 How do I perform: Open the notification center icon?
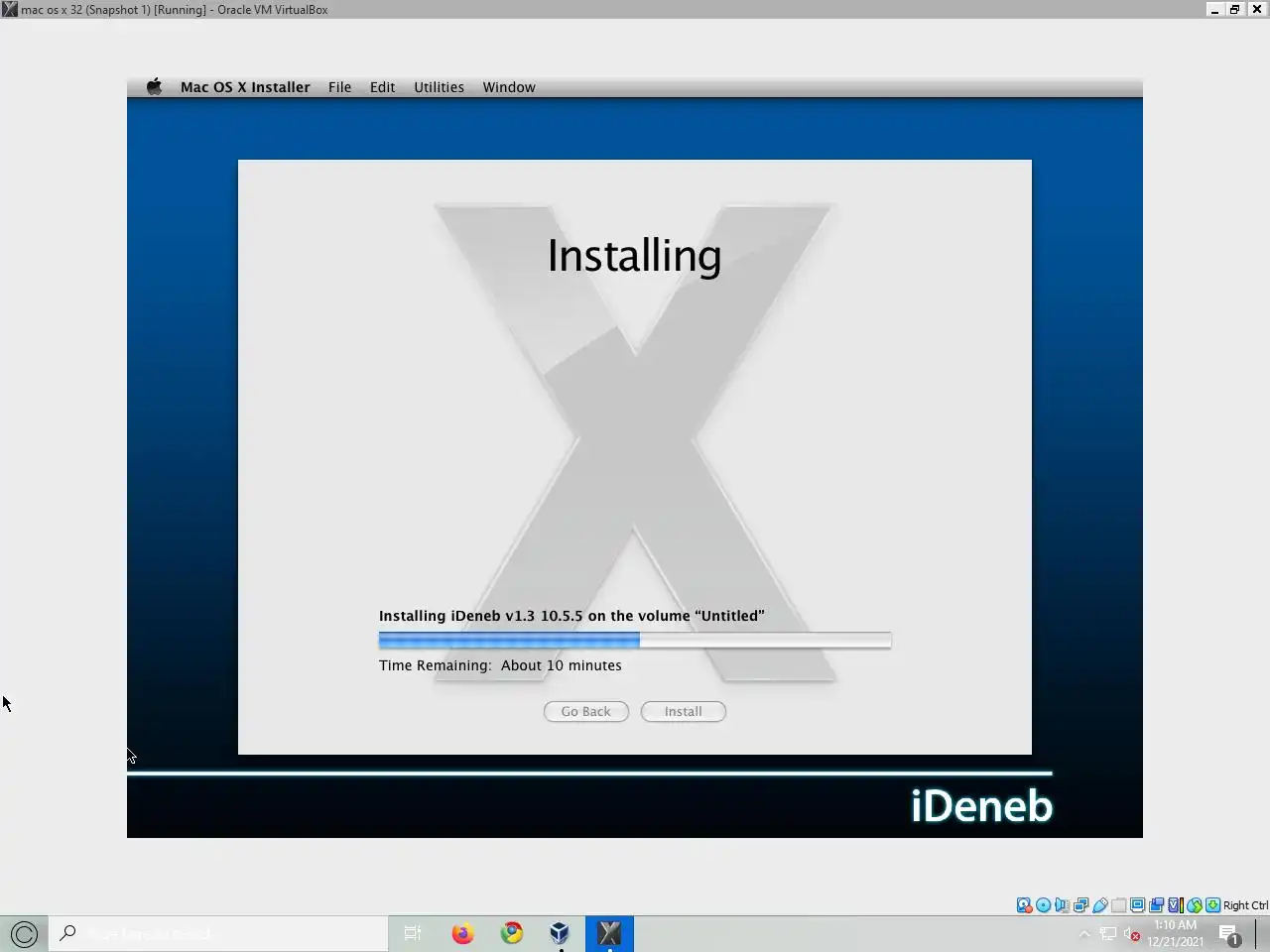(x=1228, y=934)
